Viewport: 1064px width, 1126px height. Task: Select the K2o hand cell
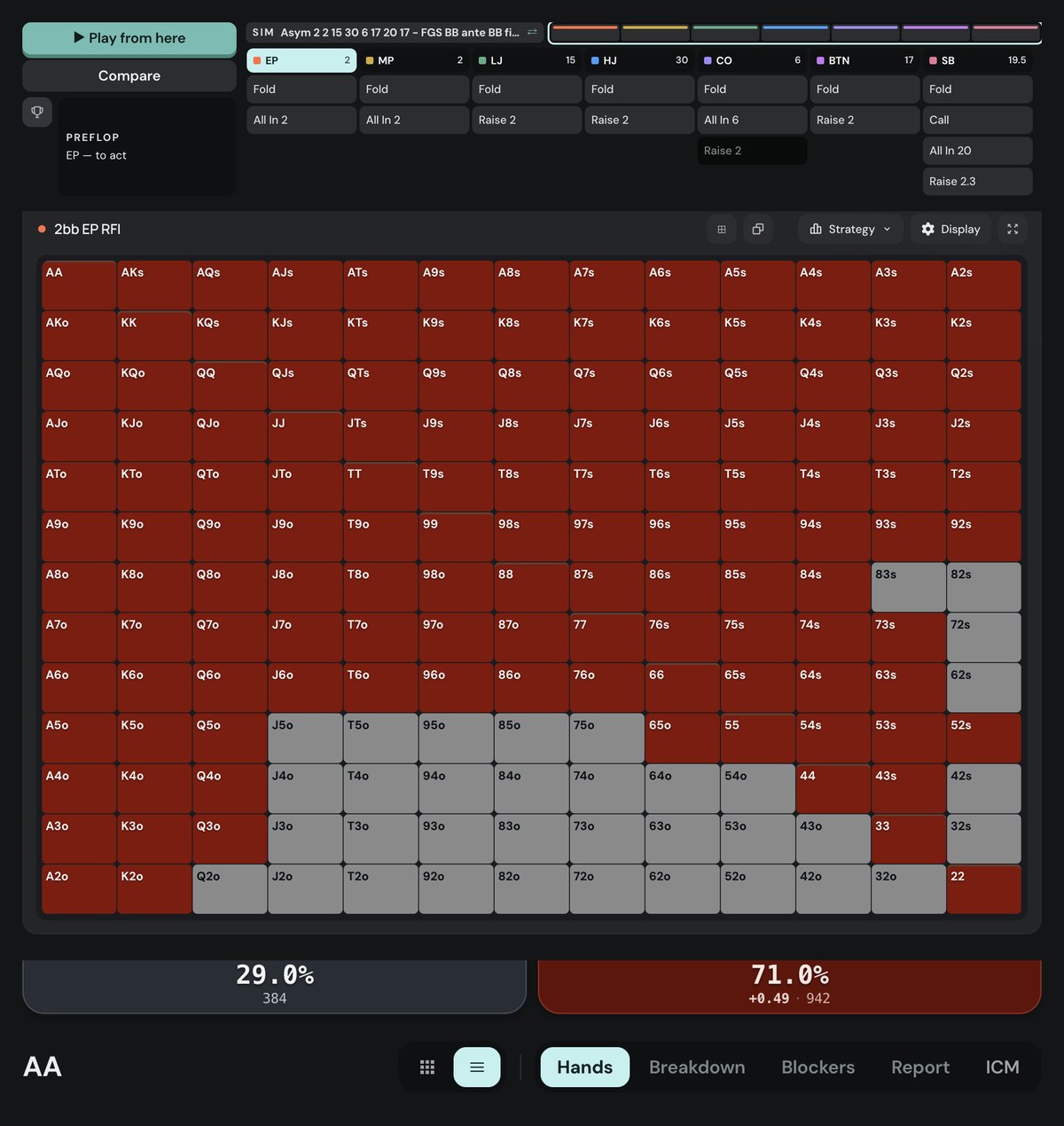tap(154, 889)
